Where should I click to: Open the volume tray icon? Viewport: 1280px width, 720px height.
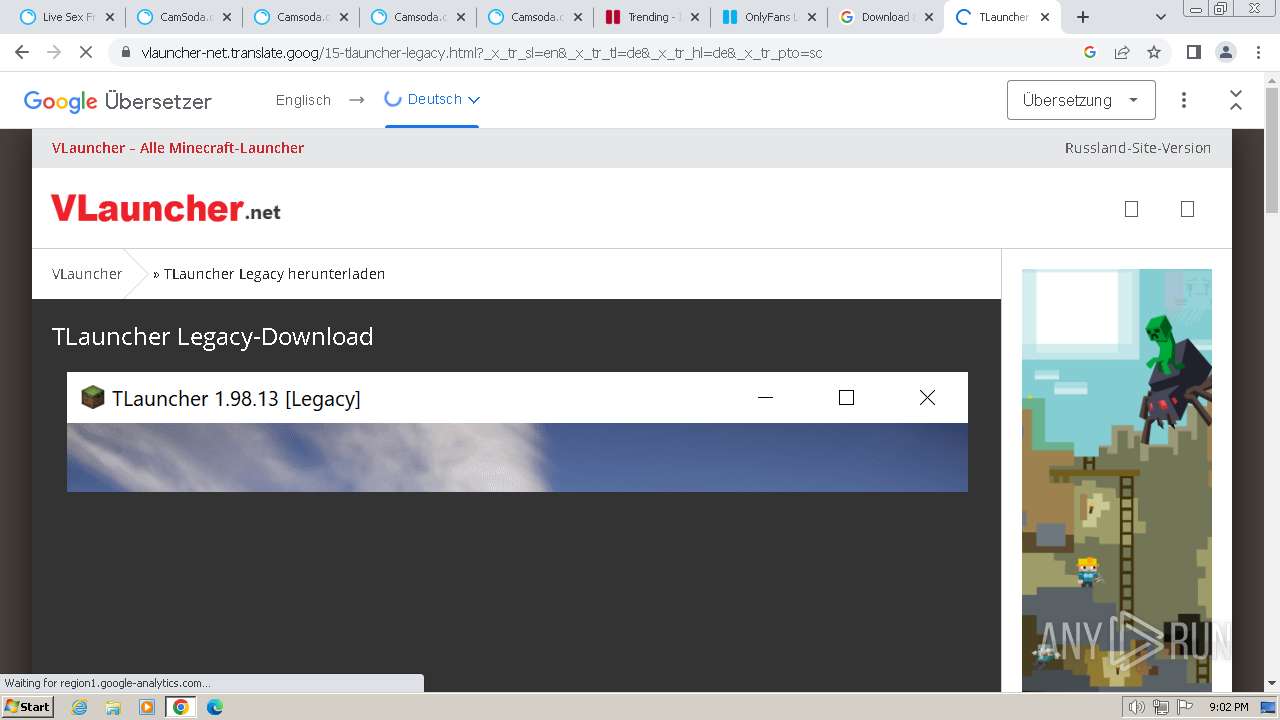tap(1138, 707)
